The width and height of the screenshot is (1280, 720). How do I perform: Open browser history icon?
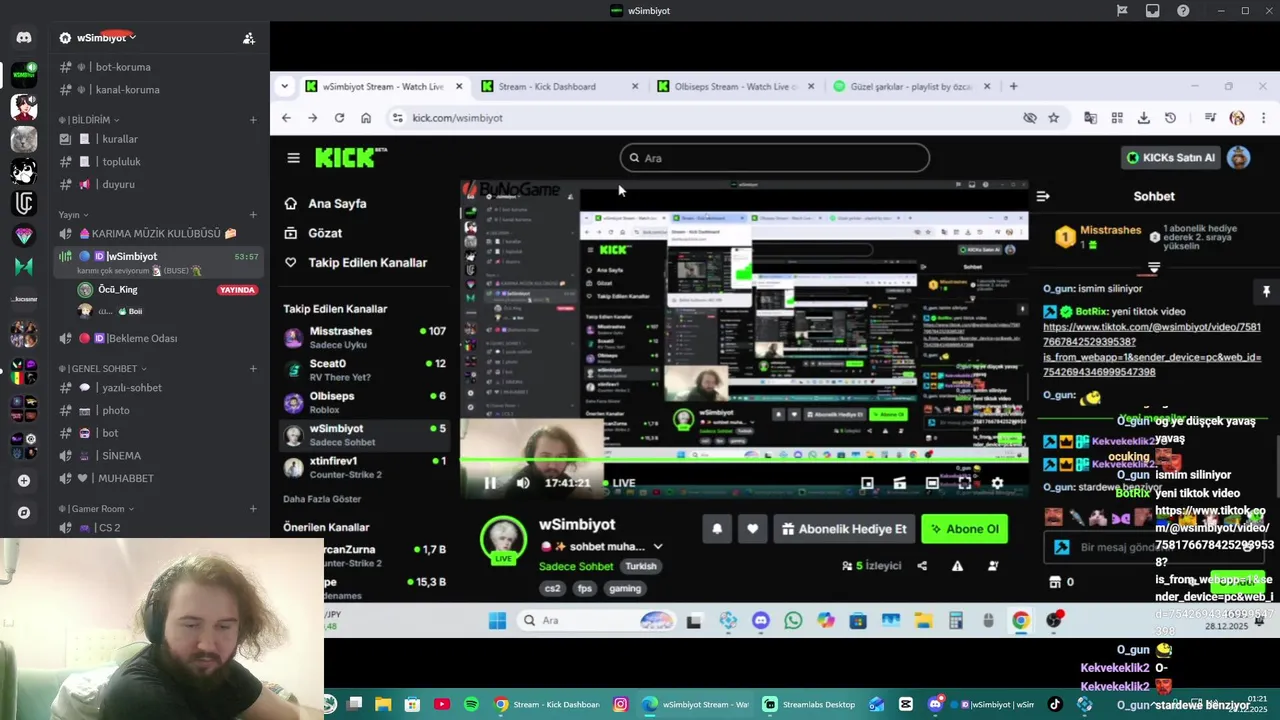tap(1170, 118)
